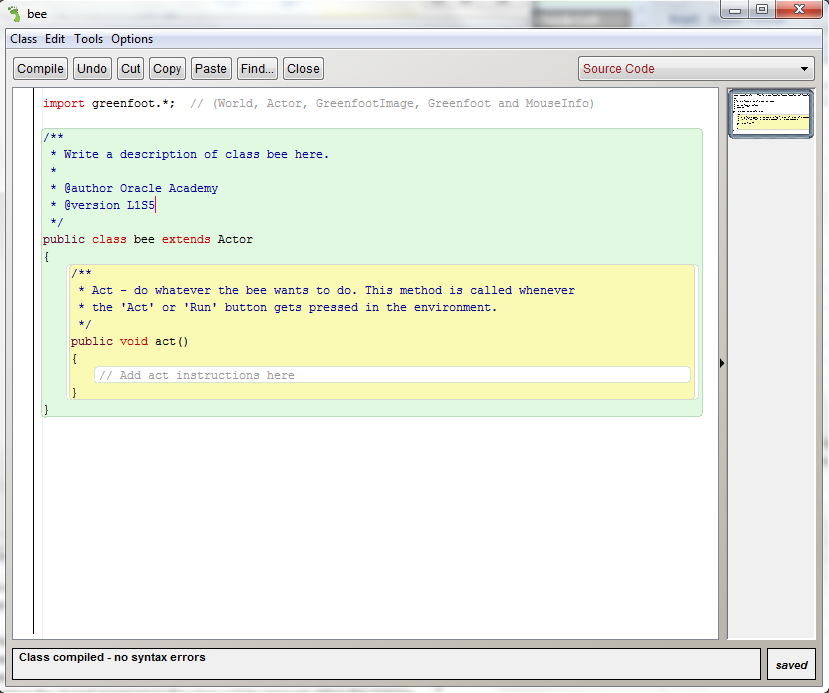
Task: Open the Options menu
Action: [131, 39]
